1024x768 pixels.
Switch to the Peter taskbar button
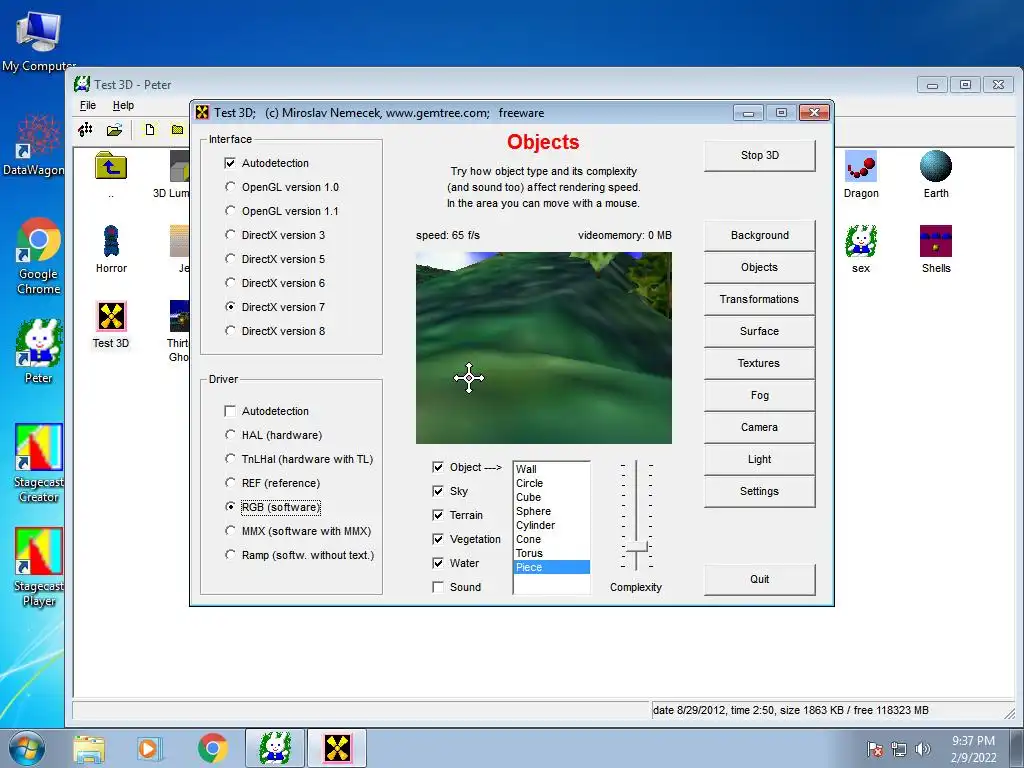point(274,748)
